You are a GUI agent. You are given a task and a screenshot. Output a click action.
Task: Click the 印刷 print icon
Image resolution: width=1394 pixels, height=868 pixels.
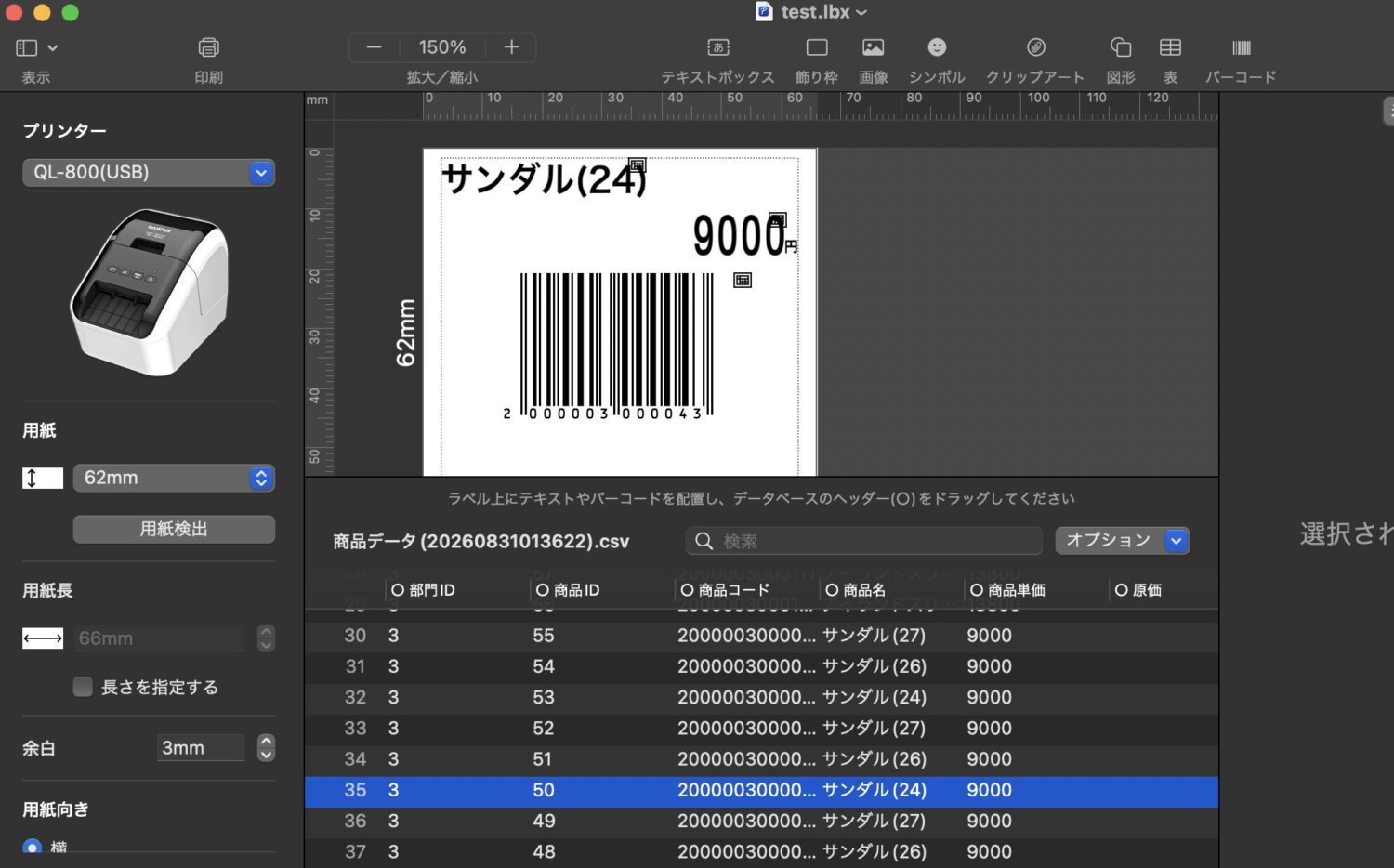click(209, 47)
